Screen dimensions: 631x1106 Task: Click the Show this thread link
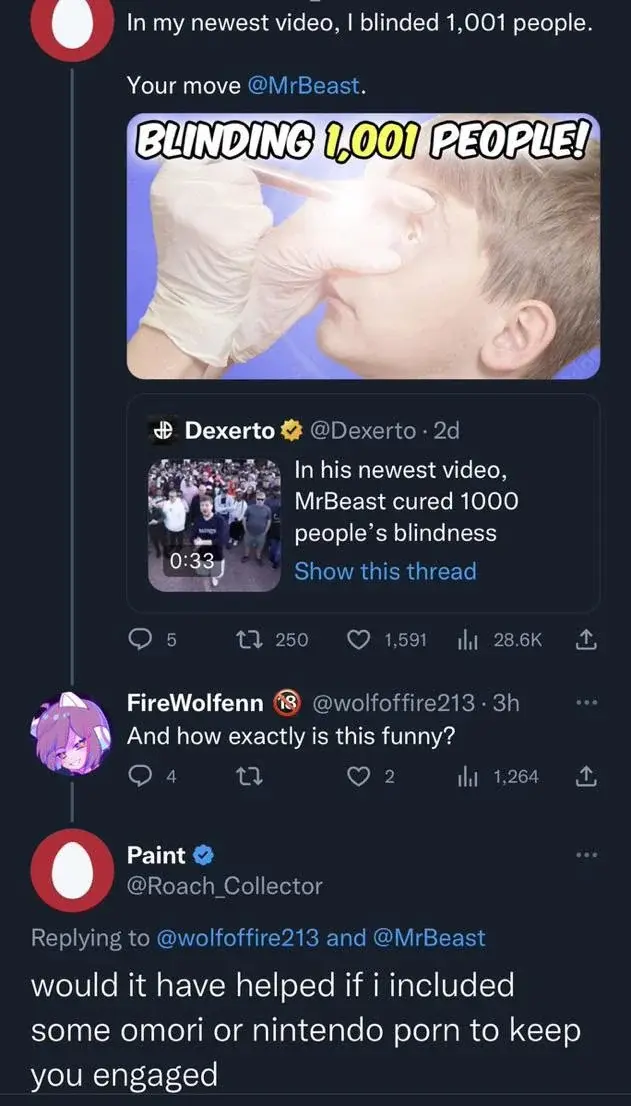point(385,572)
